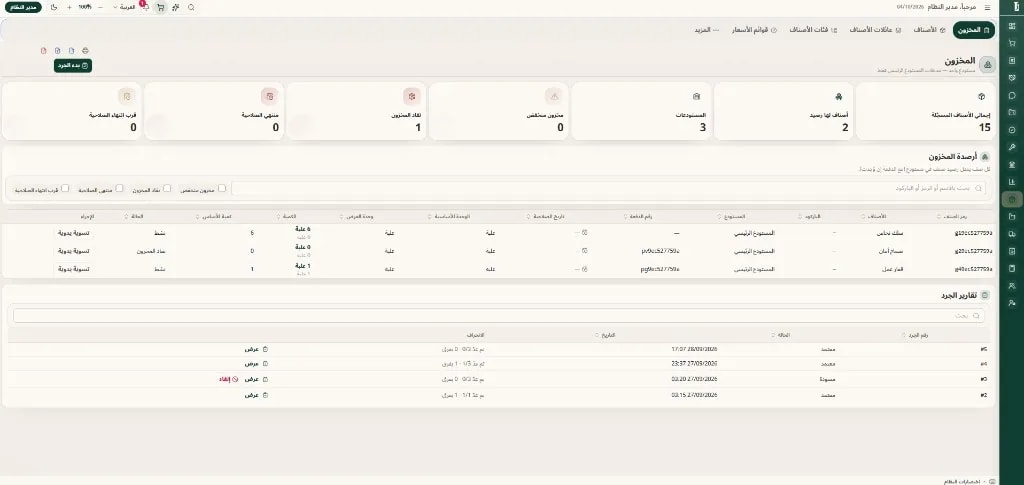
Task: Expand system settings at bottom of sidebar
Action: pyautogui.click(x=968, y=480)
